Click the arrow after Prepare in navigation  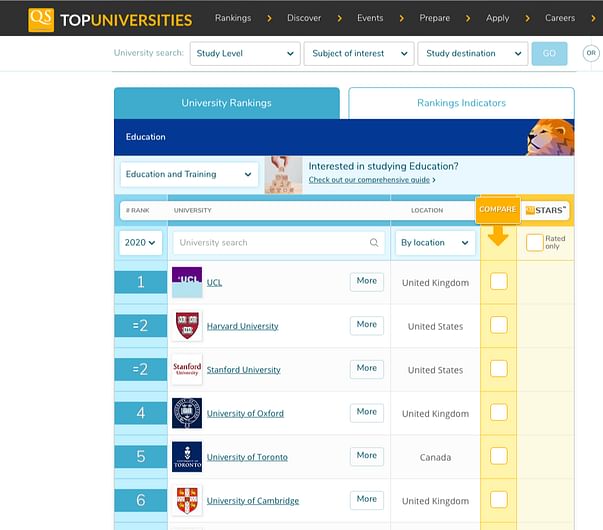click(x=468, y=18)
